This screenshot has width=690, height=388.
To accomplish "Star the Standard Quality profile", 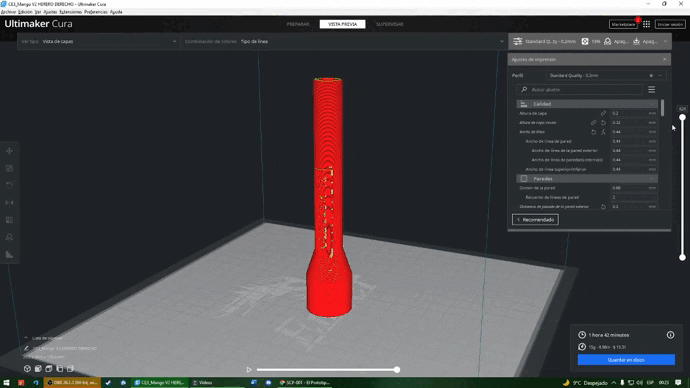I will (651, 76).
